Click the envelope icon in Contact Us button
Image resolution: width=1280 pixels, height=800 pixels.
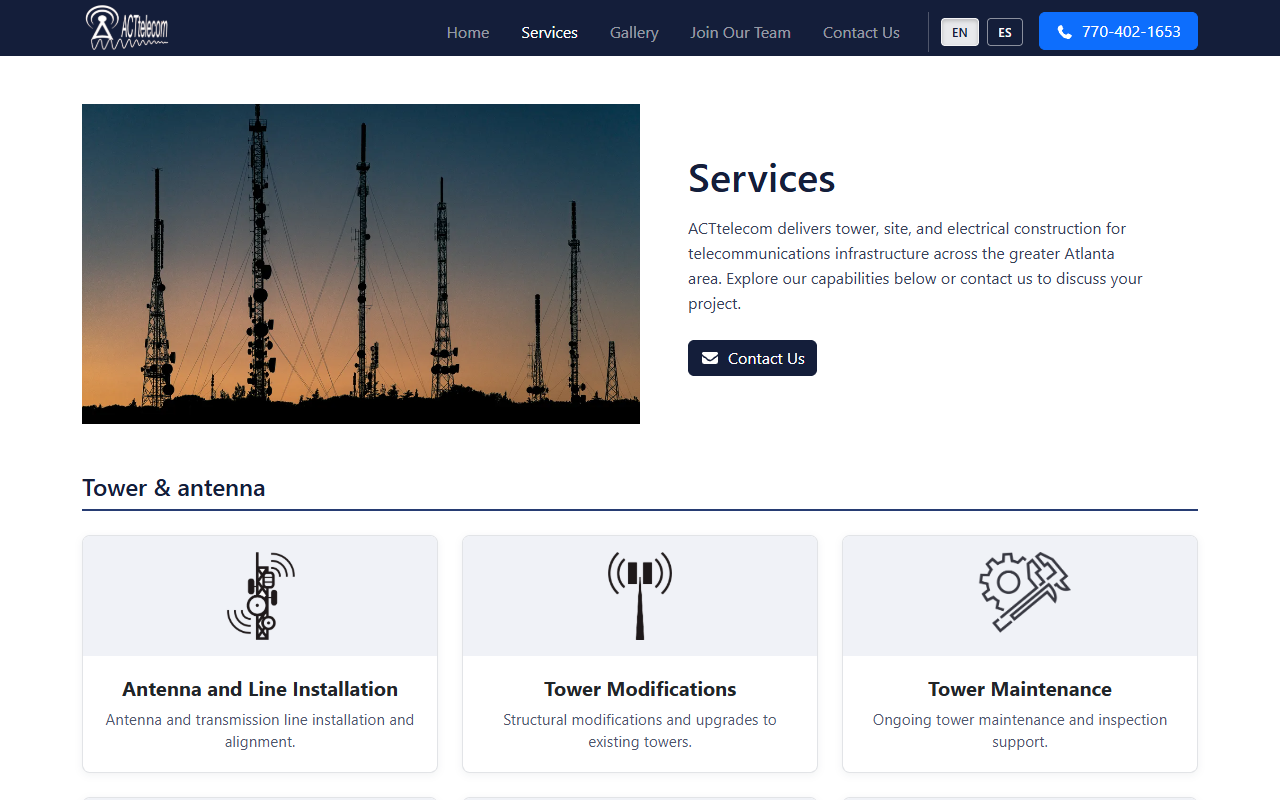(710, 358)
